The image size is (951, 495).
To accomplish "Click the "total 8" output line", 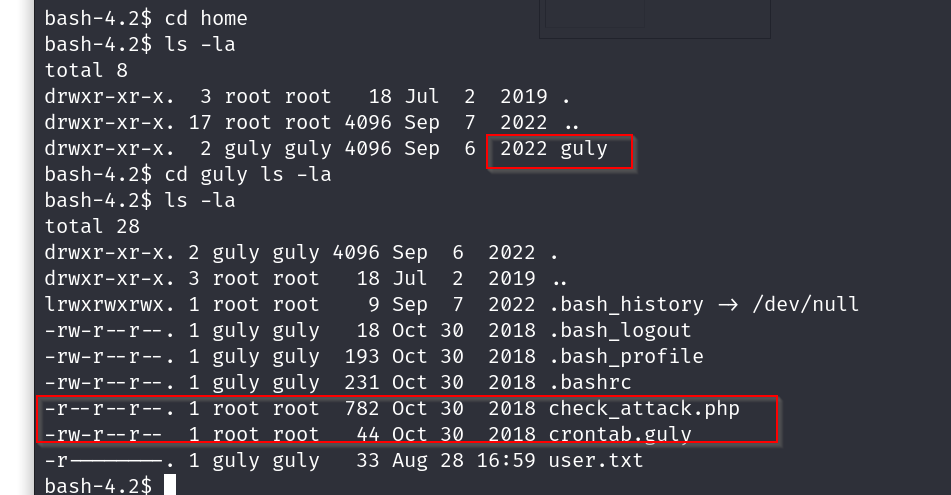I will pos(86,70).
